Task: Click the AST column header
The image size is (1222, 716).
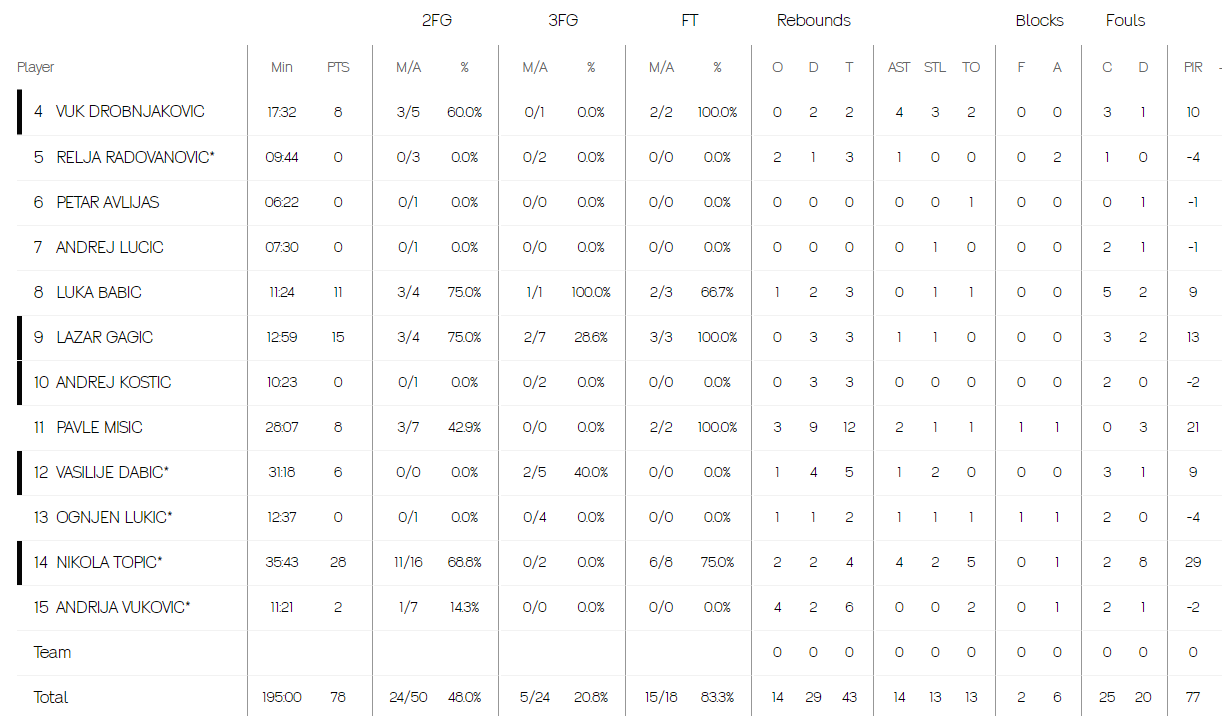Action: click(x=899, y=67)
